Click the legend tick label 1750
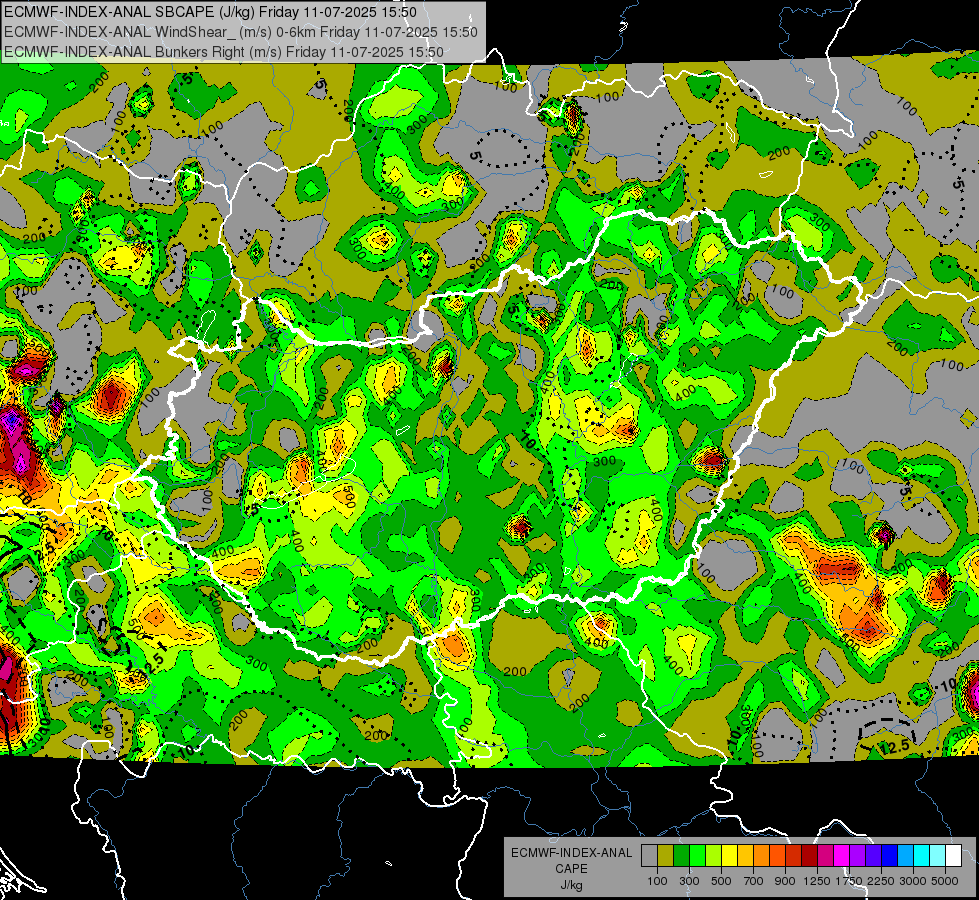 849,881
